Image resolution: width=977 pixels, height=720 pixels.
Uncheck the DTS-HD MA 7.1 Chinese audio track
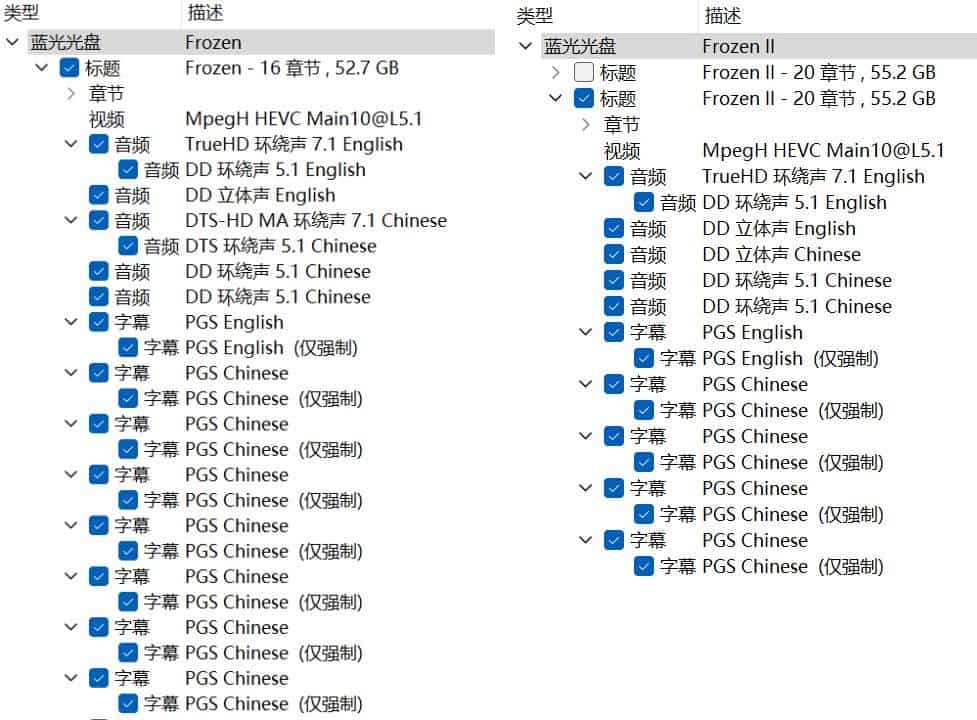(x=98, y=220)
